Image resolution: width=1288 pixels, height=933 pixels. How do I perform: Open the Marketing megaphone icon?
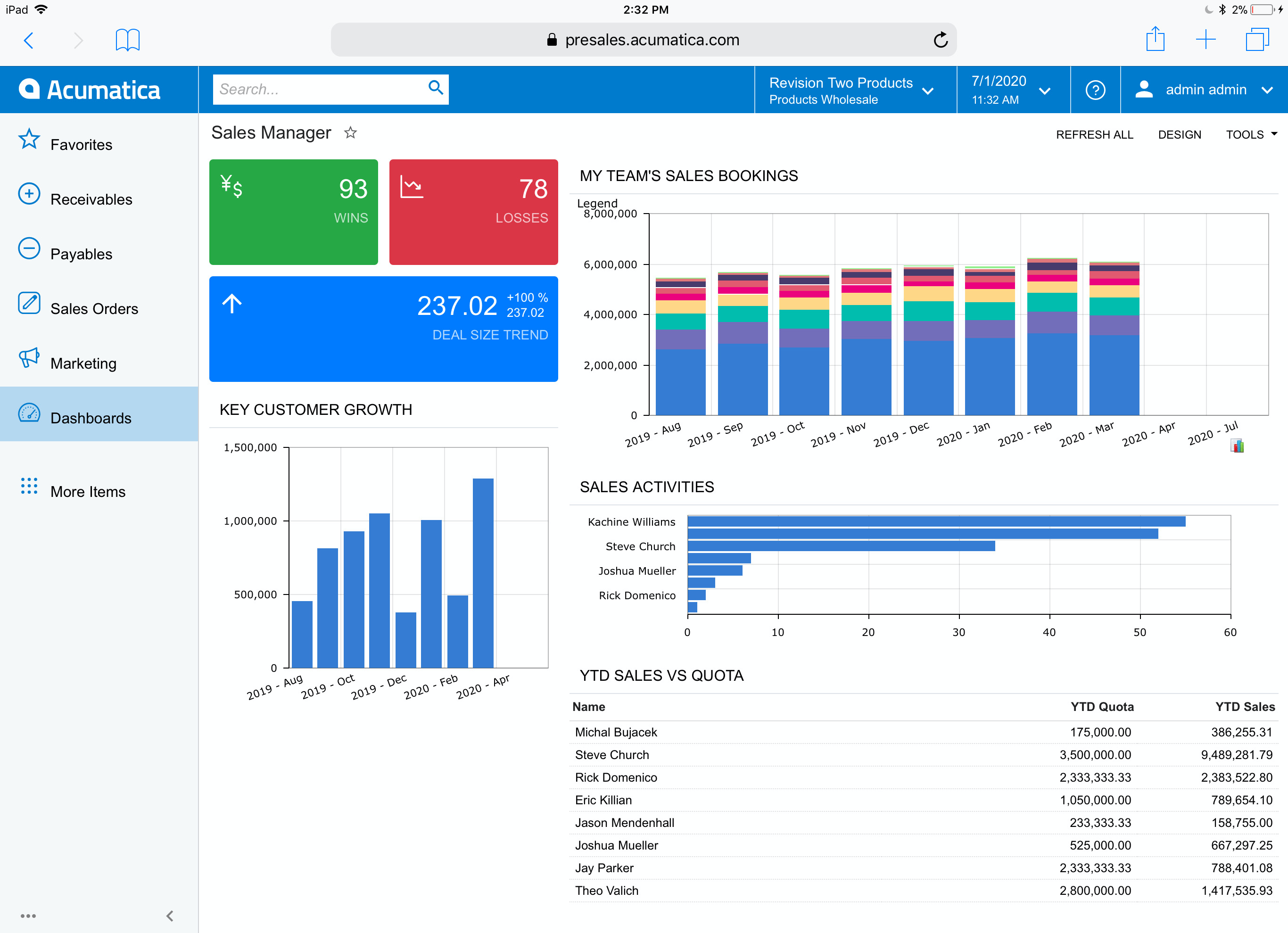pos(29,358)
